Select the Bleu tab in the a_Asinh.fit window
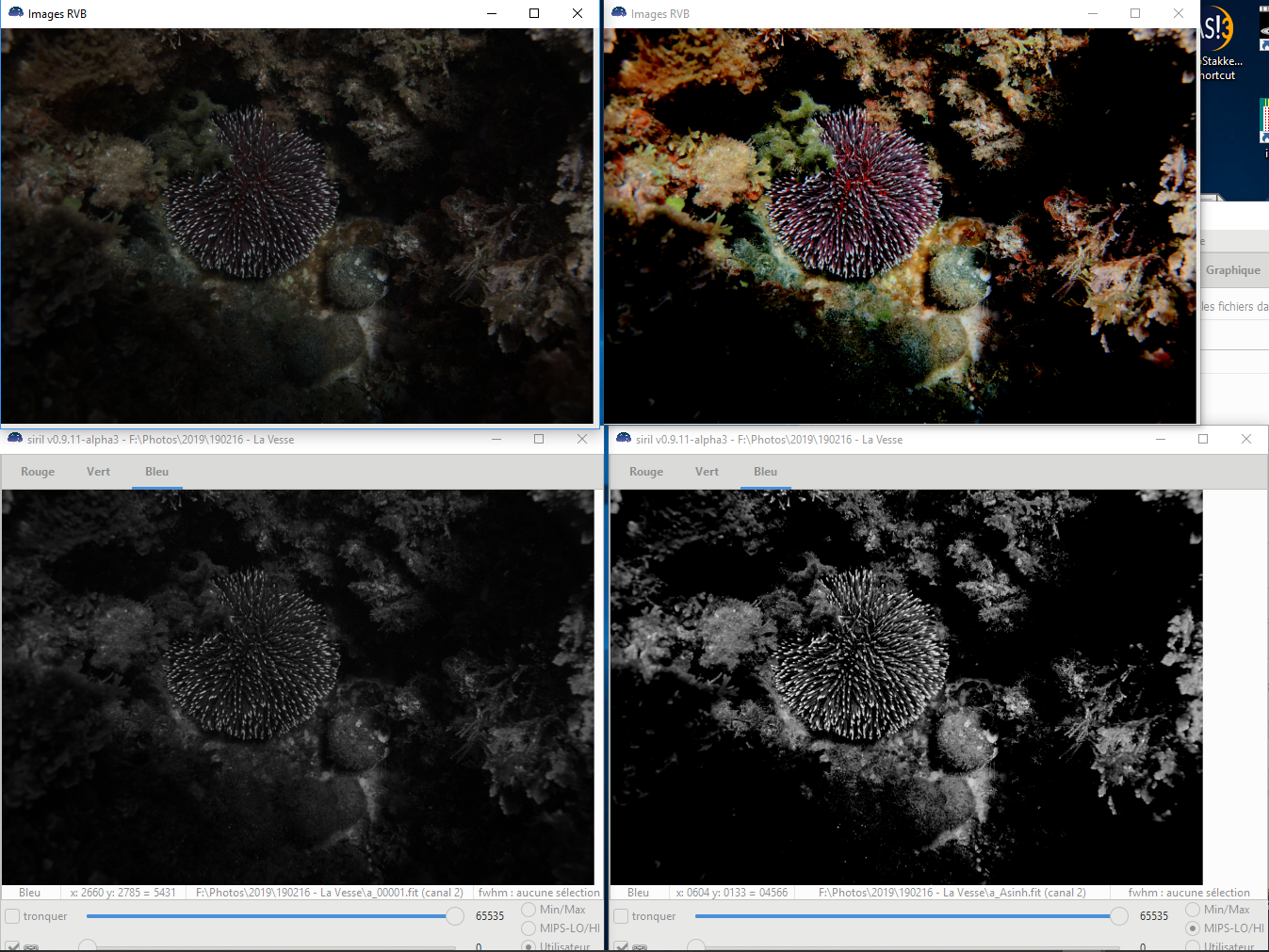This screenshot has width=1269, height=952. (x=766, y=472)
